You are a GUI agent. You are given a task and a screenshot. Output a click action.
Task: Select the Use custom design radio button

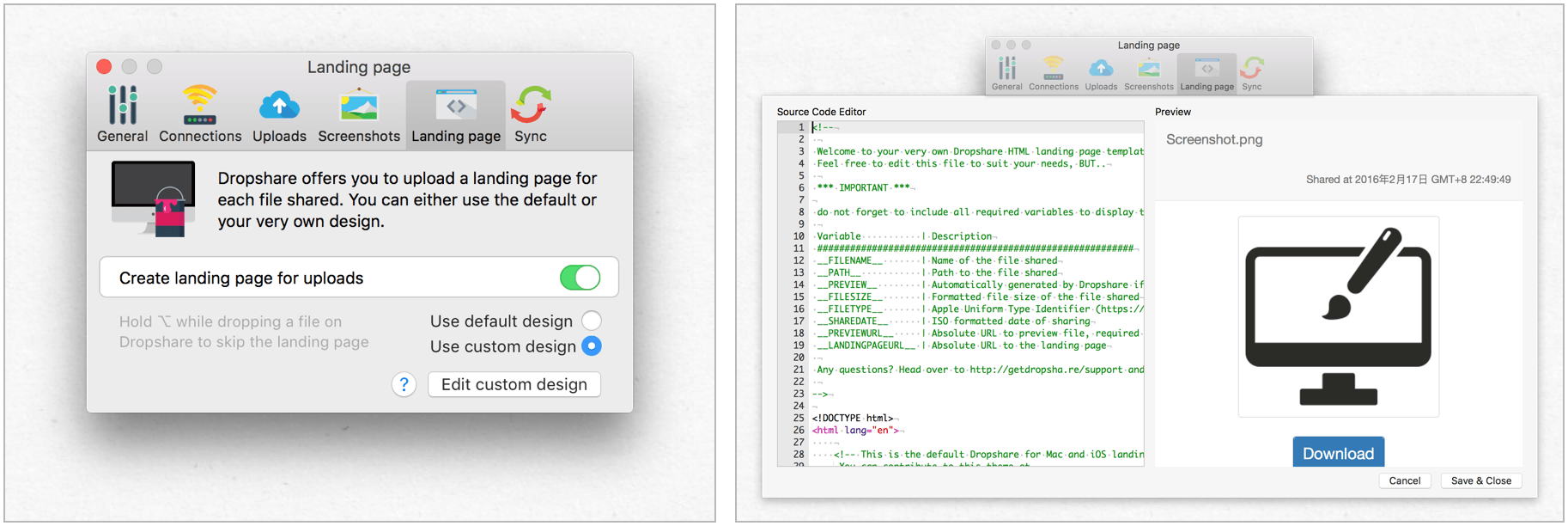(x=592, y=346)
